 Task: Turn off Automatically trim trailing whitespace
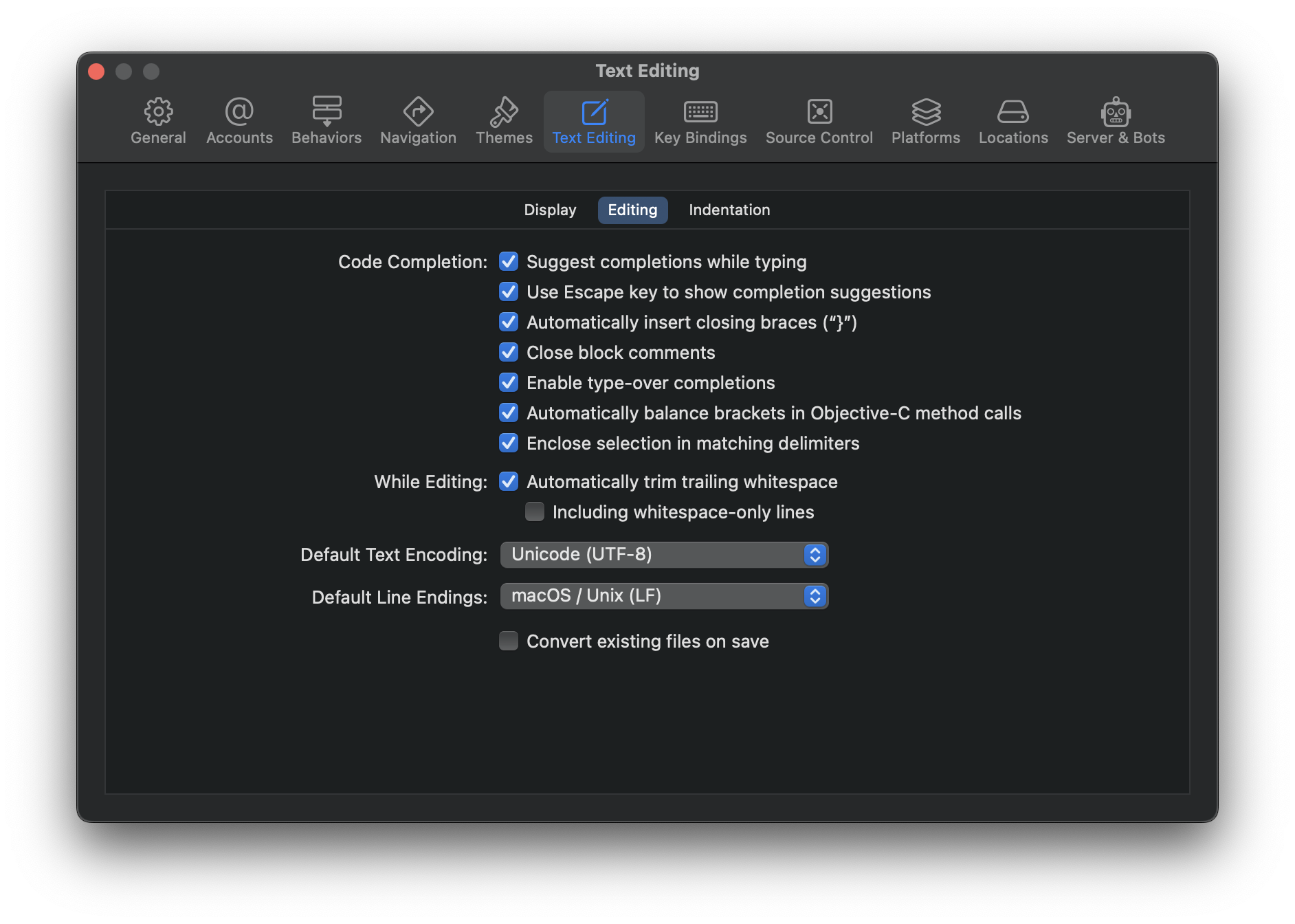click(509, 482)
